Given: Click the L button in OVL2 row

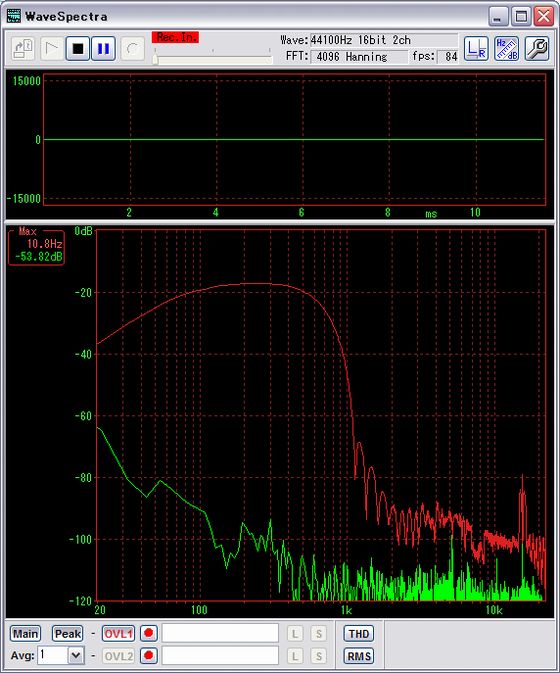Looking at the screenshot, I should coord(295,656).
